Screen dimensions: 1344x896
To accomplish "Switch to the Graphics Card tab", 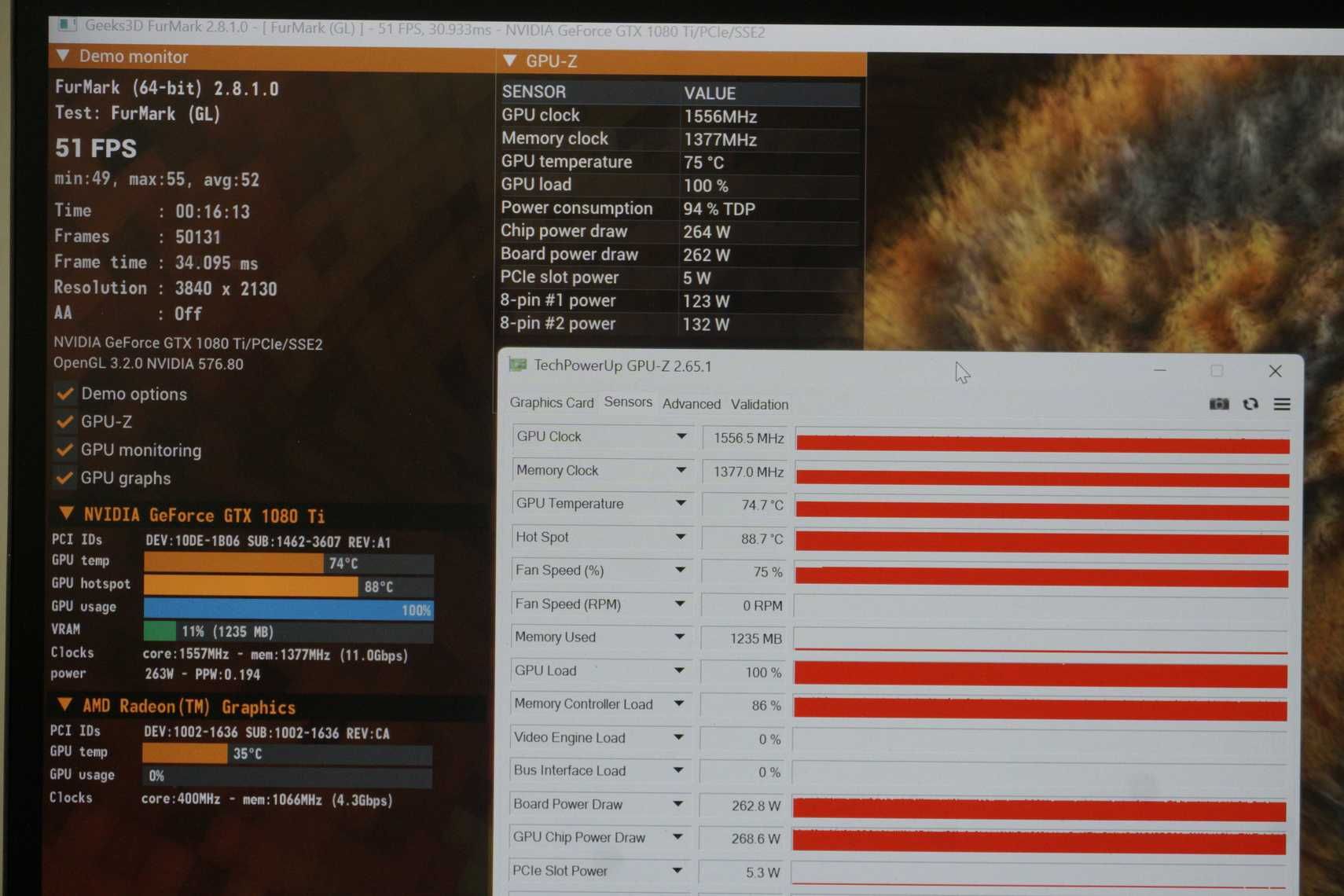I will click(x=552, y=402).
